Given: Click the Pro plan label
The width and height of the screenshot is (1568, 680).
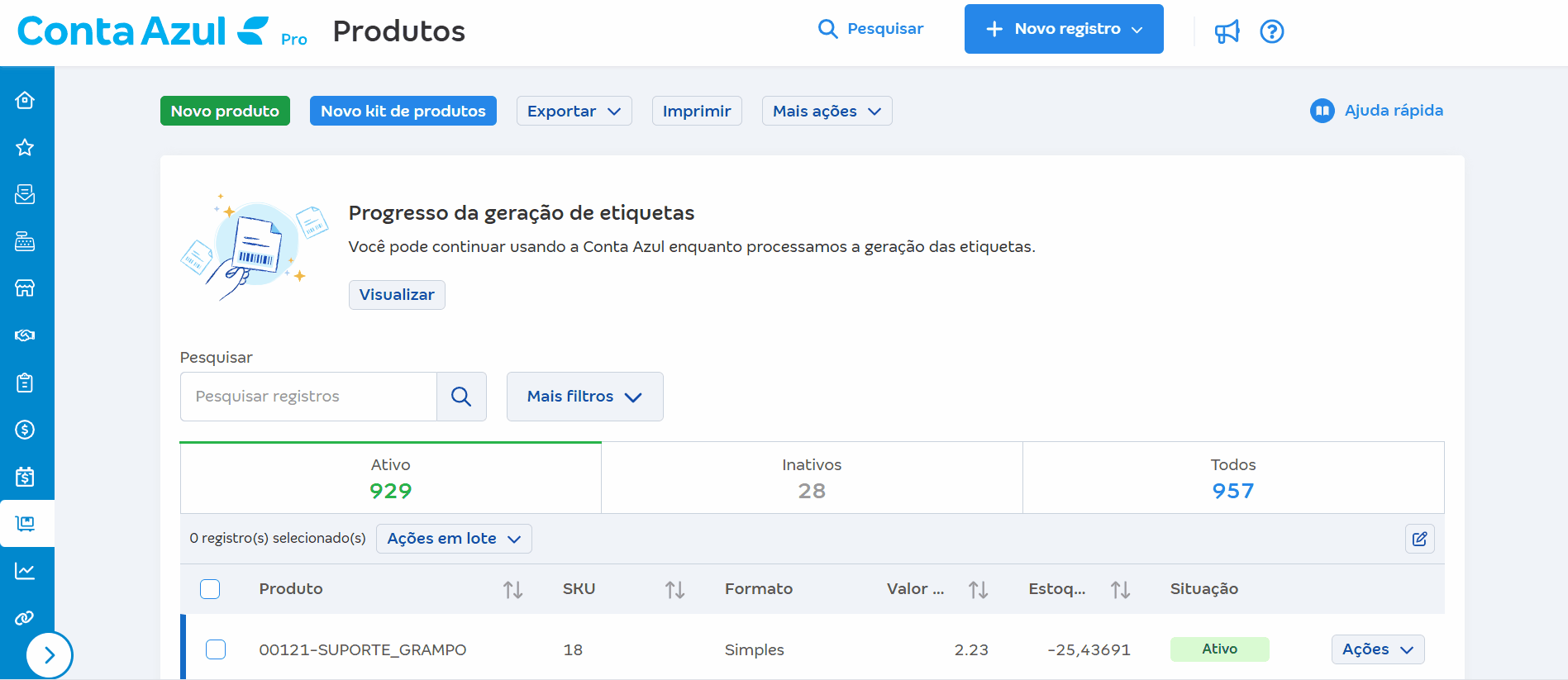Looking at the screenshot, I should coord(293,39).
